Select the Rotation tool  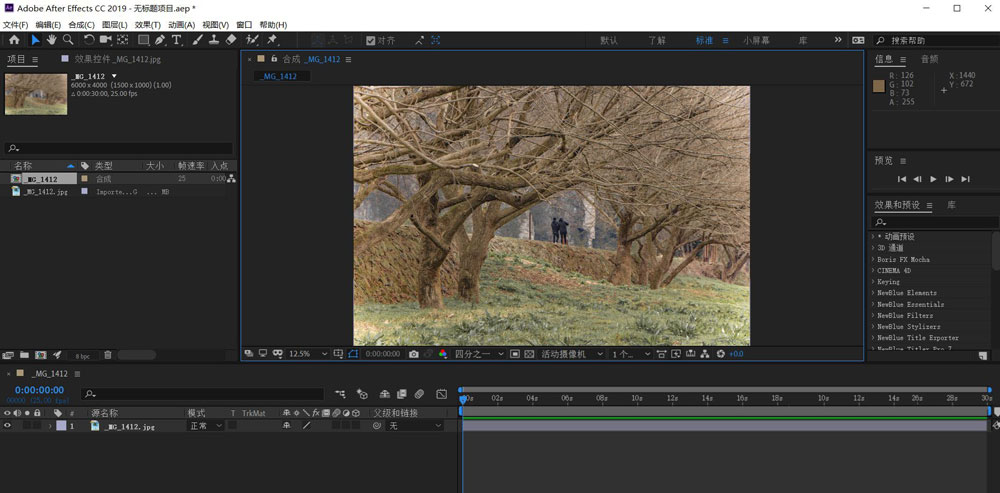tap(89, 40)
